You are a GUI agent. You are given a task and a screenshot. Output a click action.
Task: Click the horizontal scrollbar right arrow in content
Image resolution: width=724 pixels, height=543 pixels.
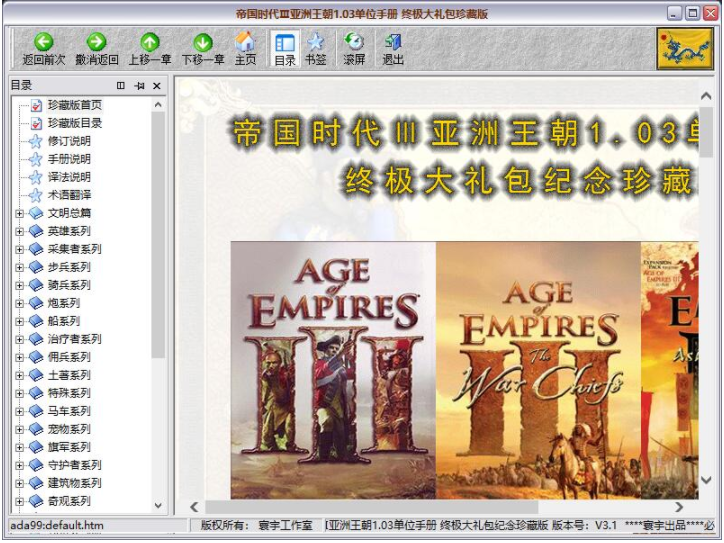[679, 507]
